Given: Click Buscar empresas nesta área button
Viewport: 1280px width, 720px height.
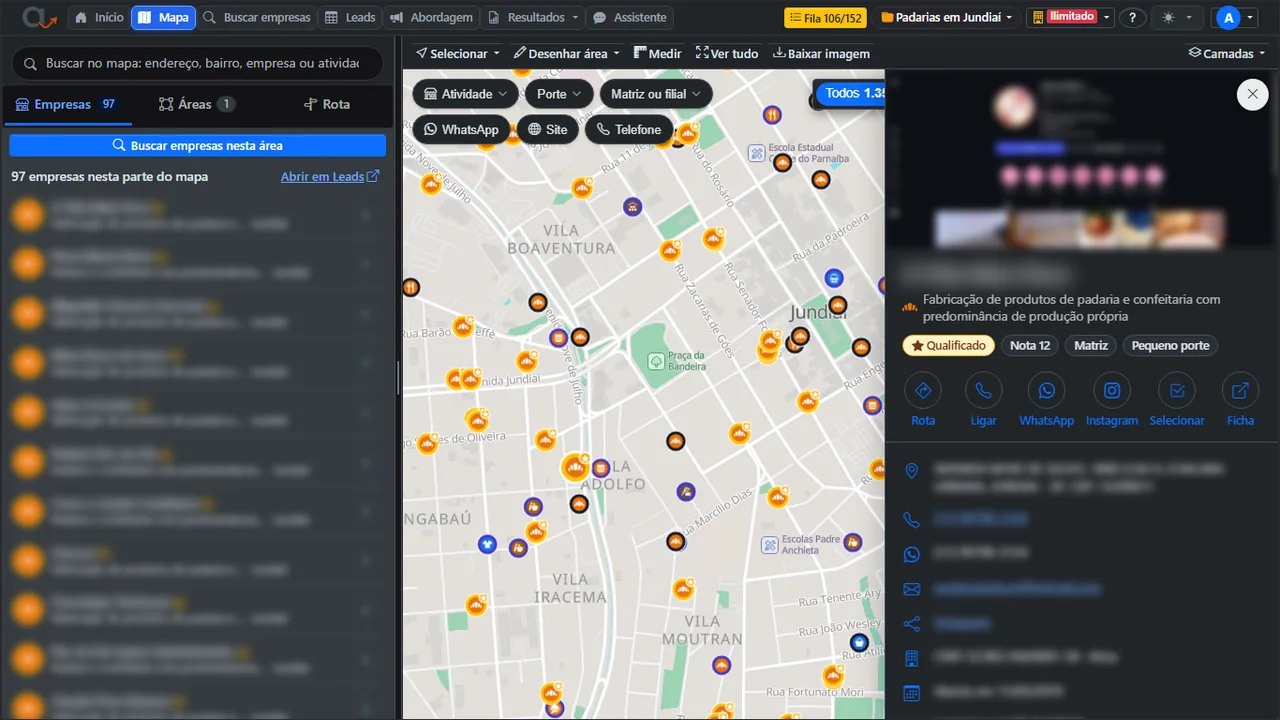Looking at the screenshot, I should tap(197, 146).
